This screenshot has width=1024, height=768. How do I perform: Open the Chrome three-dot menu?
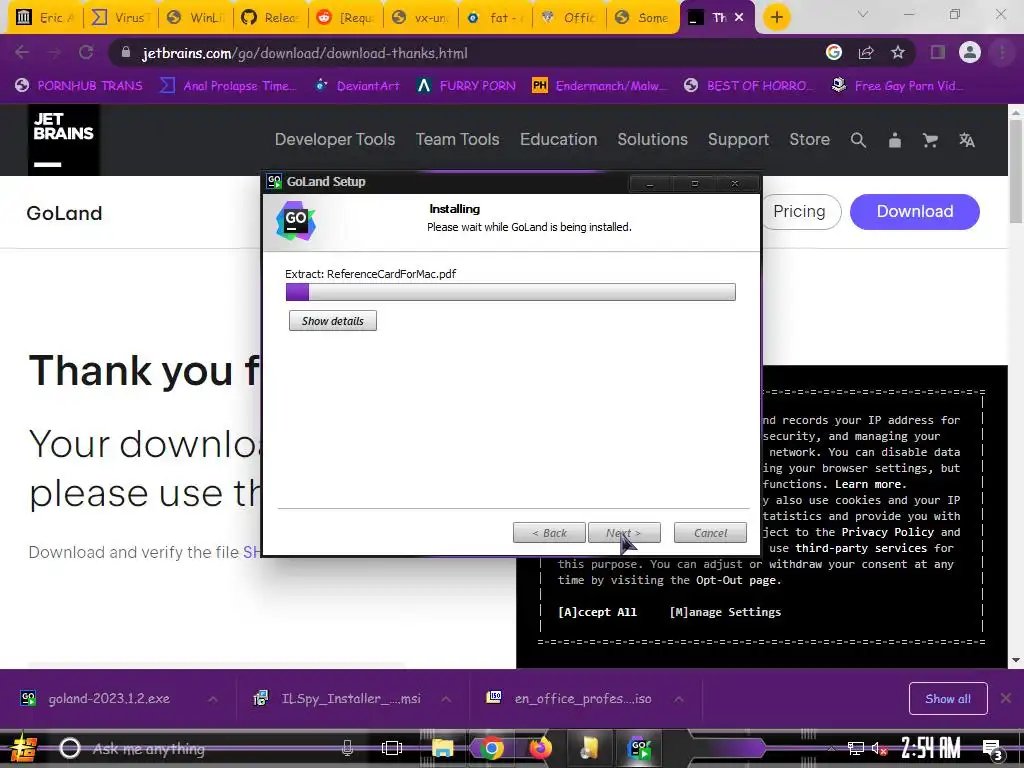click(1002, 53)
